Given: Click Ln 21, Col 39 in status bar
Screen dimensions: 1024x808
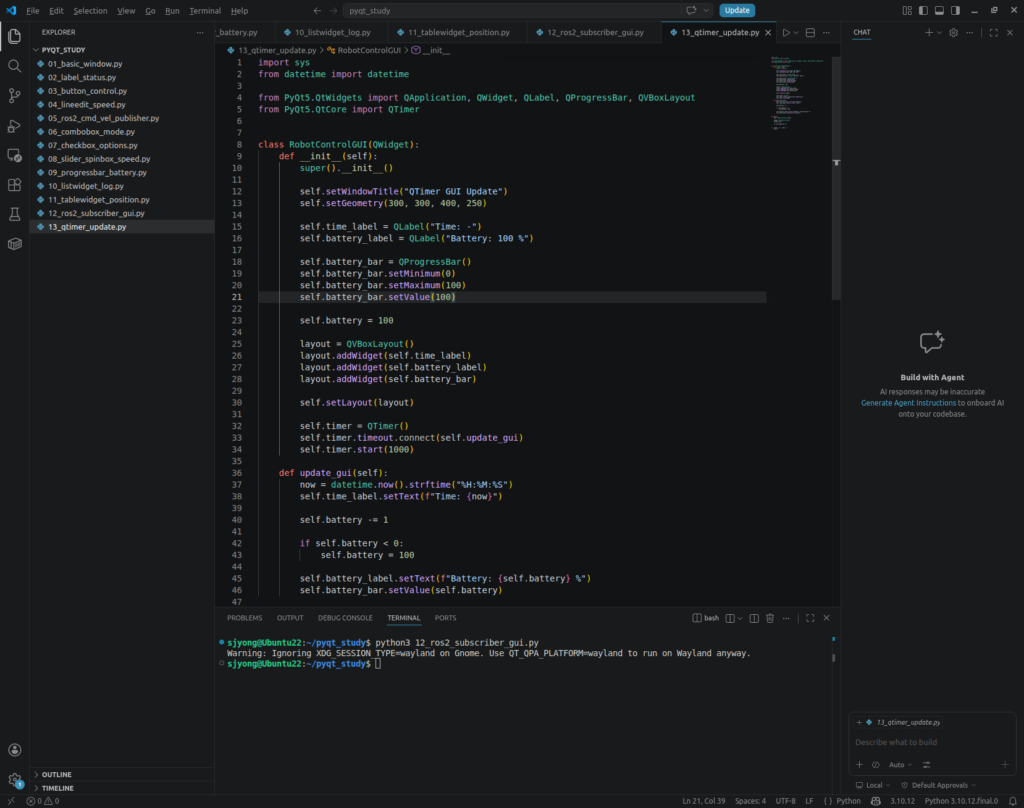Looking at the screenshot, I should click(703, 801).
